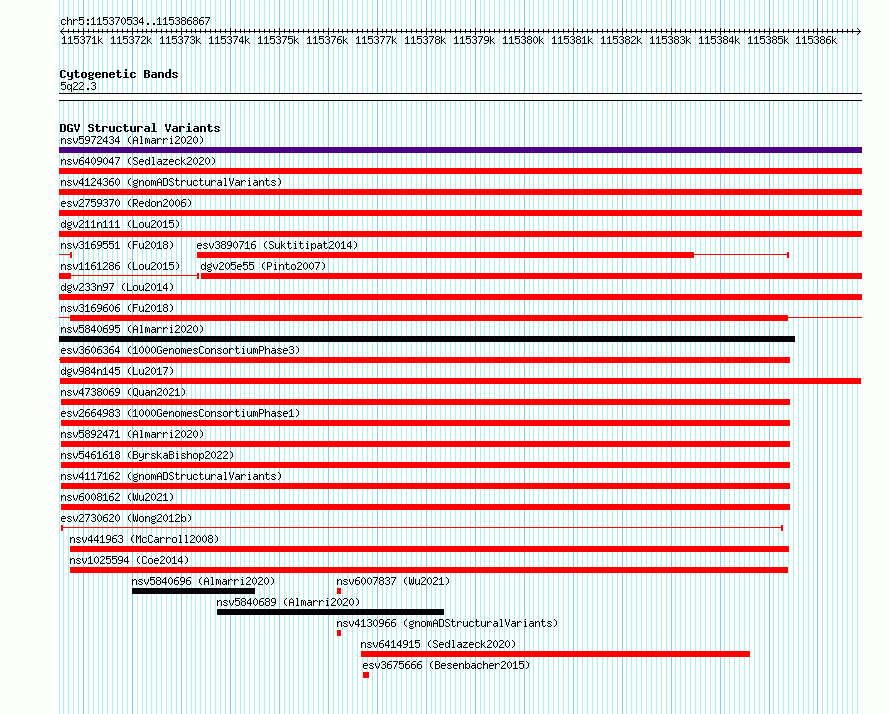Click the nsv3169551 (Fu2018) variant label
890x714 pixels.
(117, 245)
